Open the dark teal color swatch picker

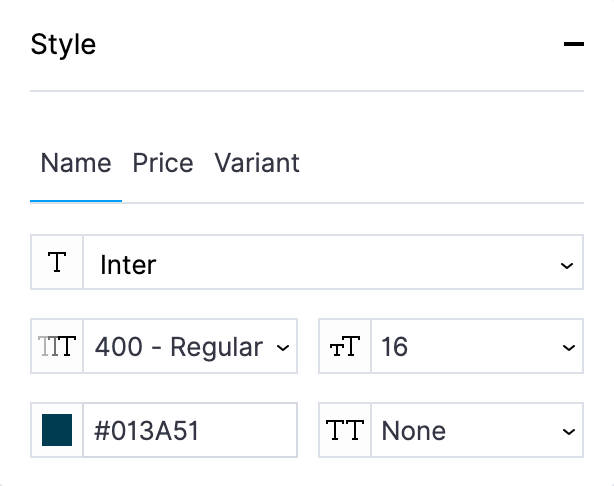(57, 431)
